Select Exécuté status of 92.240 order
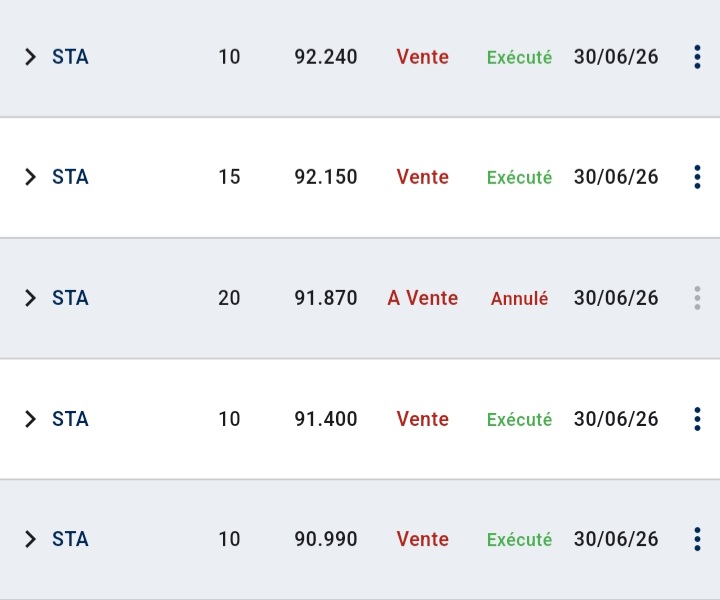720x600 pixels. 519,57
